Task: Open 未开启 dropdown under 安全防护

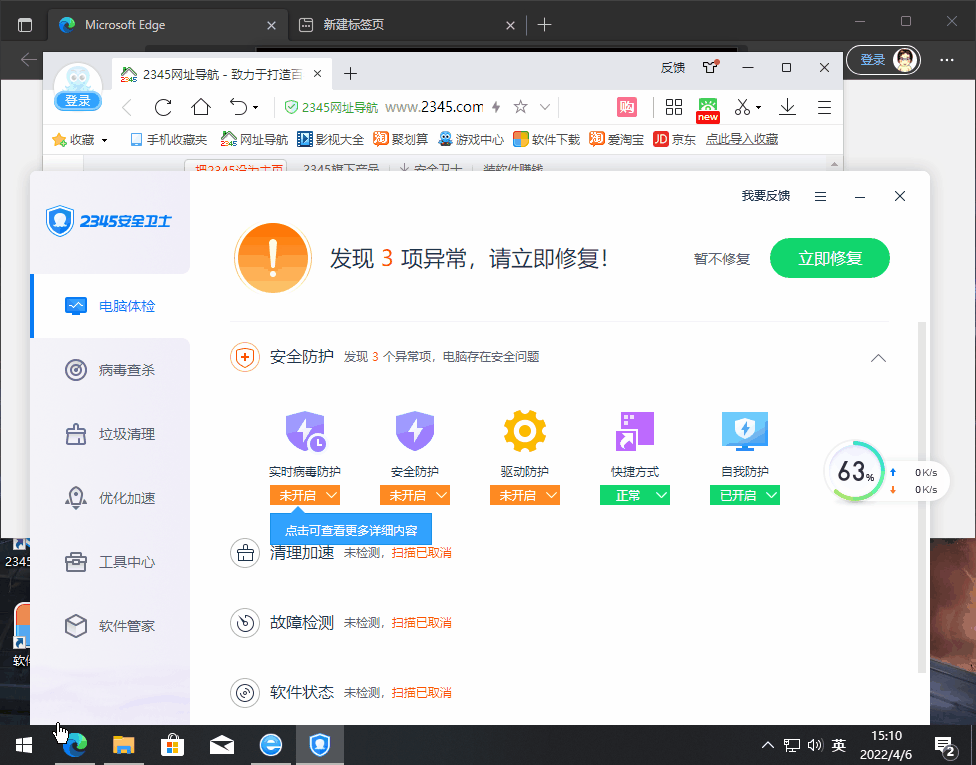Action: coord(415,496)
